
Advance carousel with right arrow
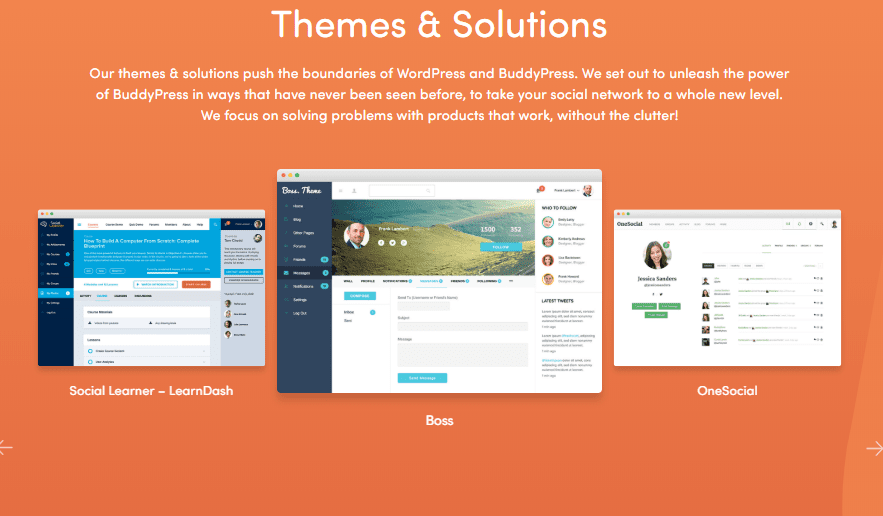click(x=875, y=448)
